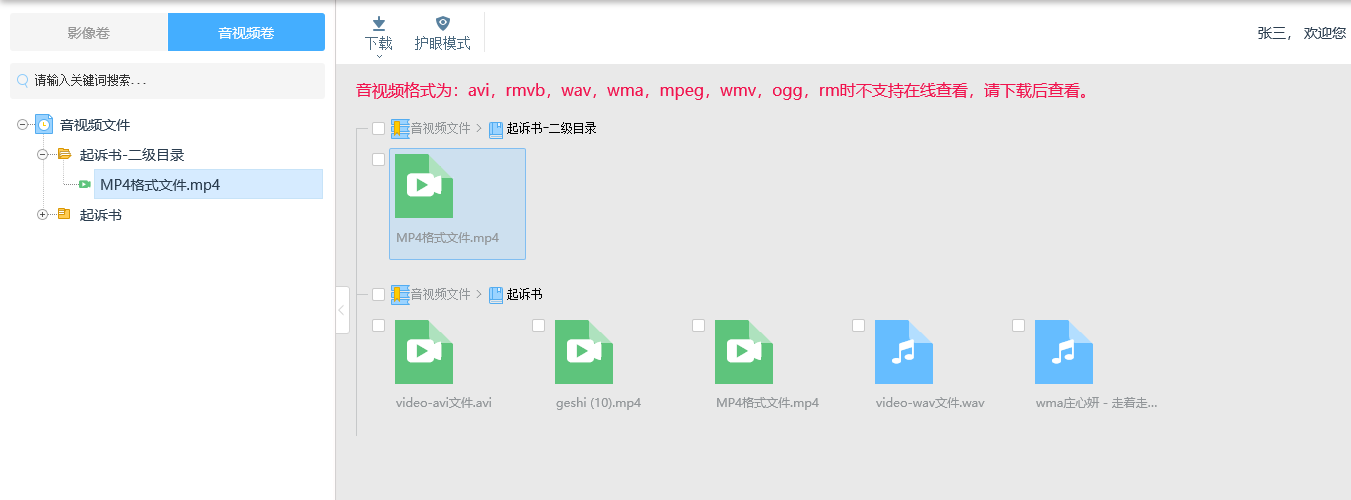Click the 下载 download toolbar icon
The image size is (1351, 500).
tap(379, 23)
